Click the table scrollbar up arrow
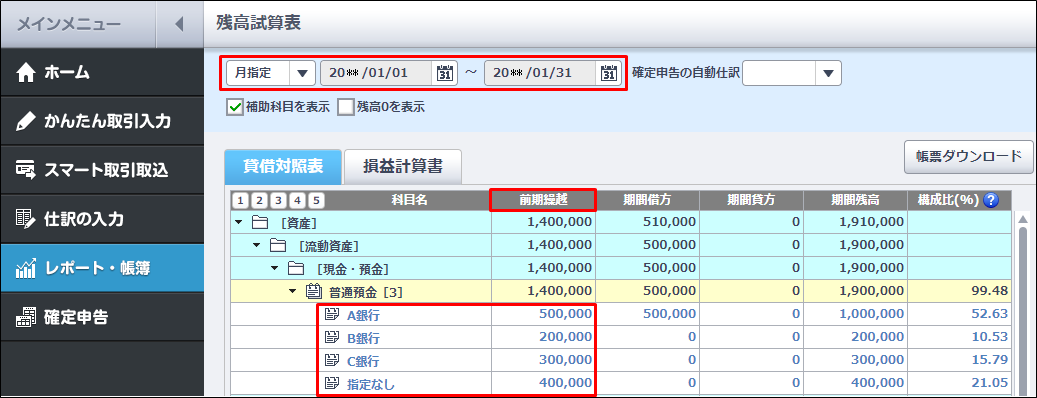 [x=1022, y=219]
